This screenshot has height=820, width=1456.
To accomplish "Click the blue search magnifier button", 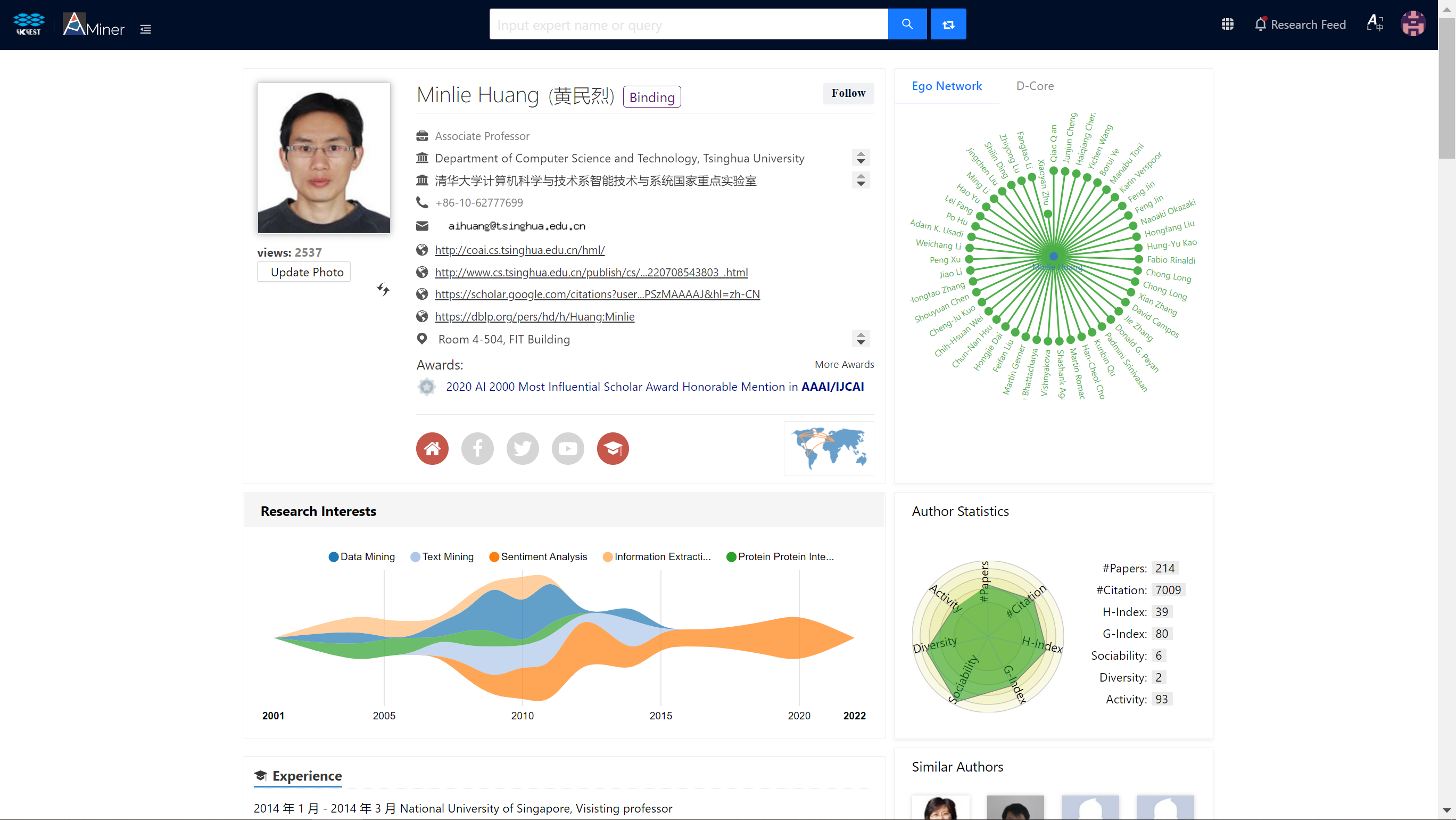I will [x=907, y=24].
